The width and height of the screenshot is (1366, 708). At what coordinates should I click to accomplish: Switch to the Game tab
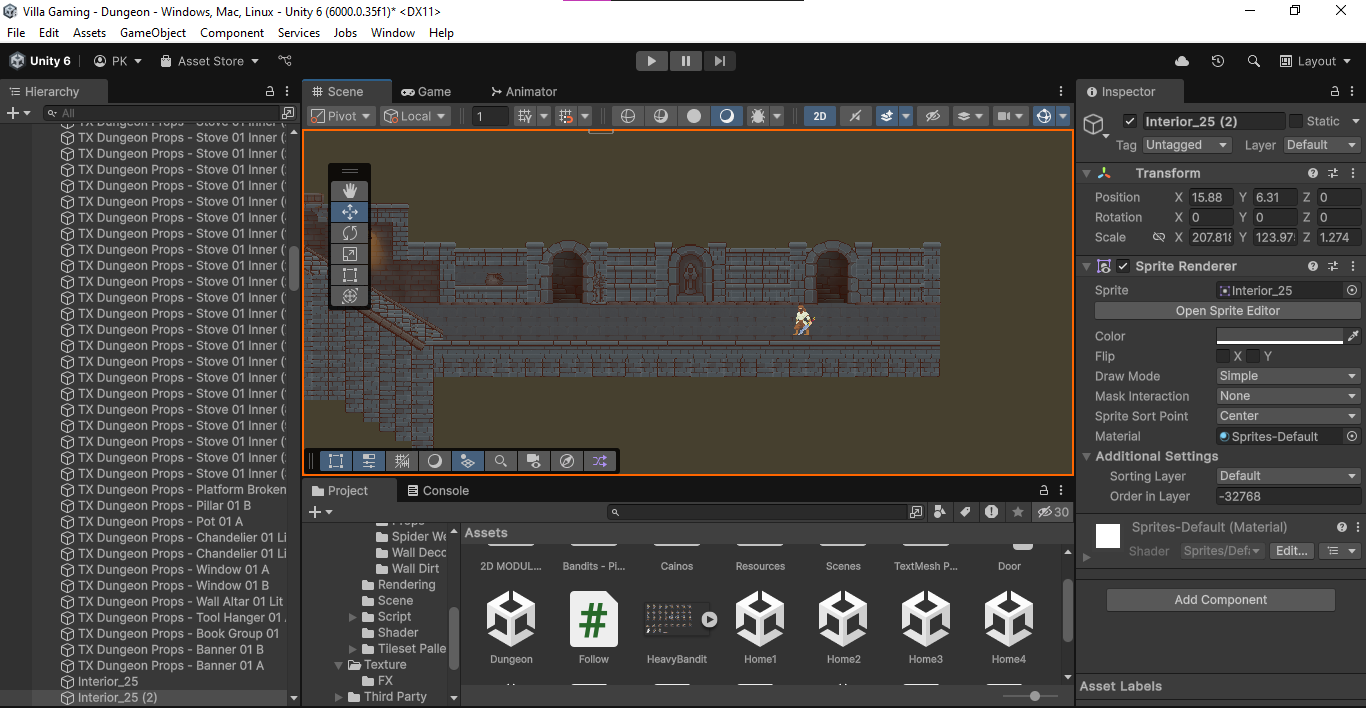pos(426,91)
